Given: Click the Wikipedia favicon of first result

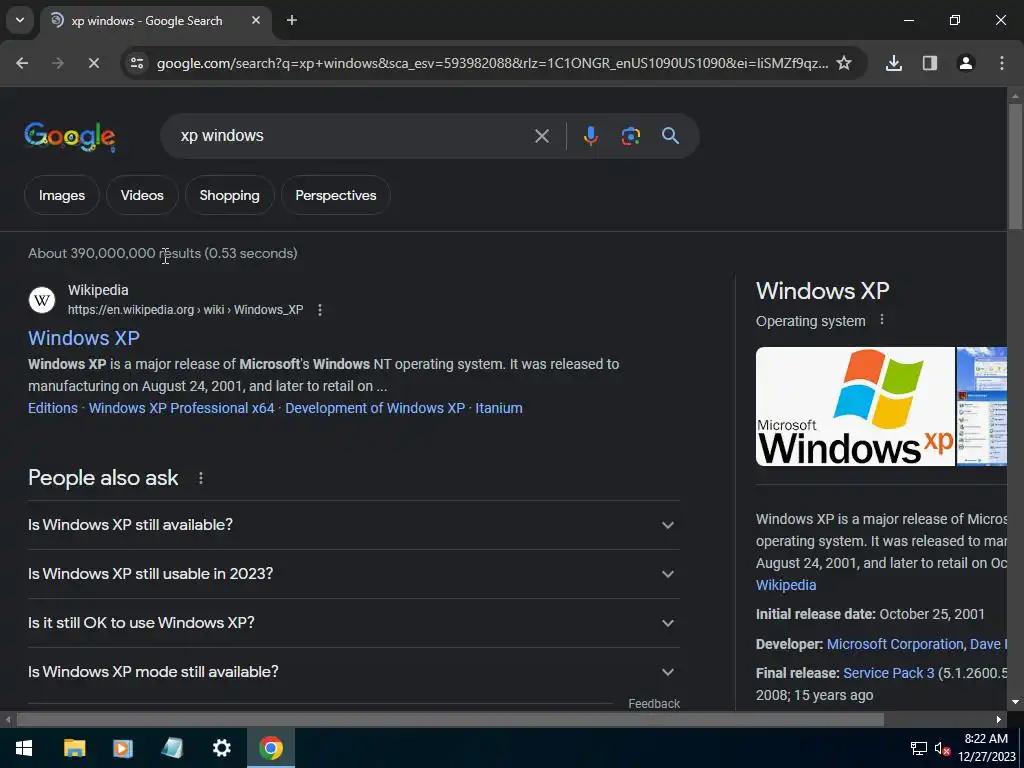Looking at the screenshot, I should 42,300.
